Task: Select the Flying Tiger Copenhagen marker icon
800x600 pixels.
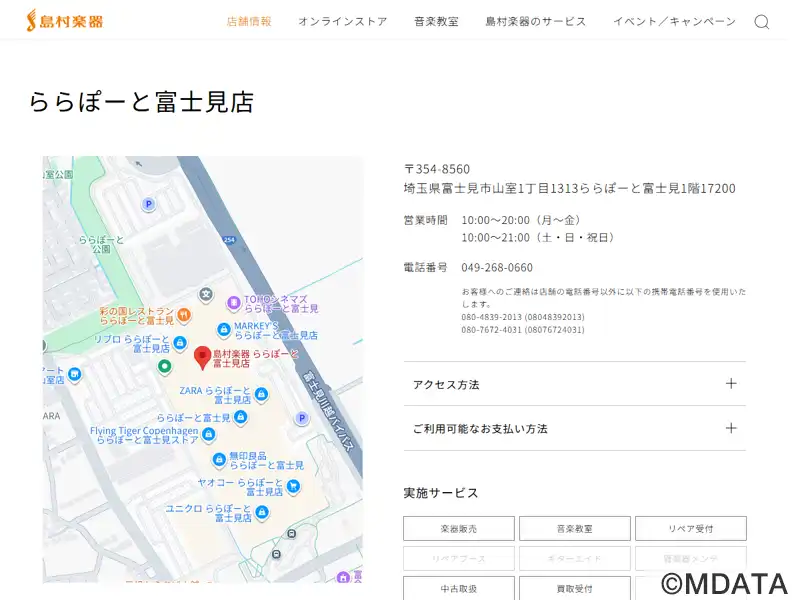Action: click(208, 435)
